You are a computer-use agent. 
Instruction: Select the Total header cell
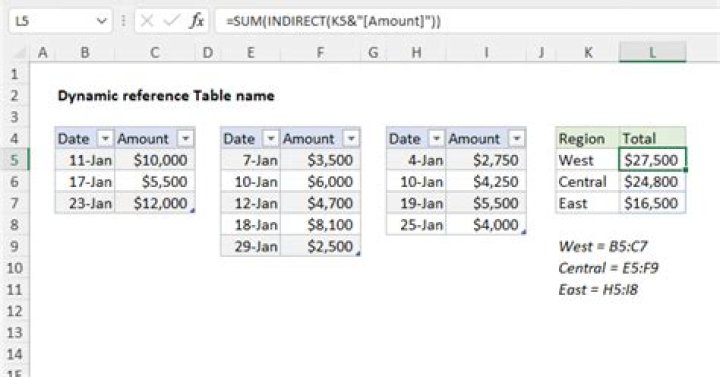pos(652,138)
